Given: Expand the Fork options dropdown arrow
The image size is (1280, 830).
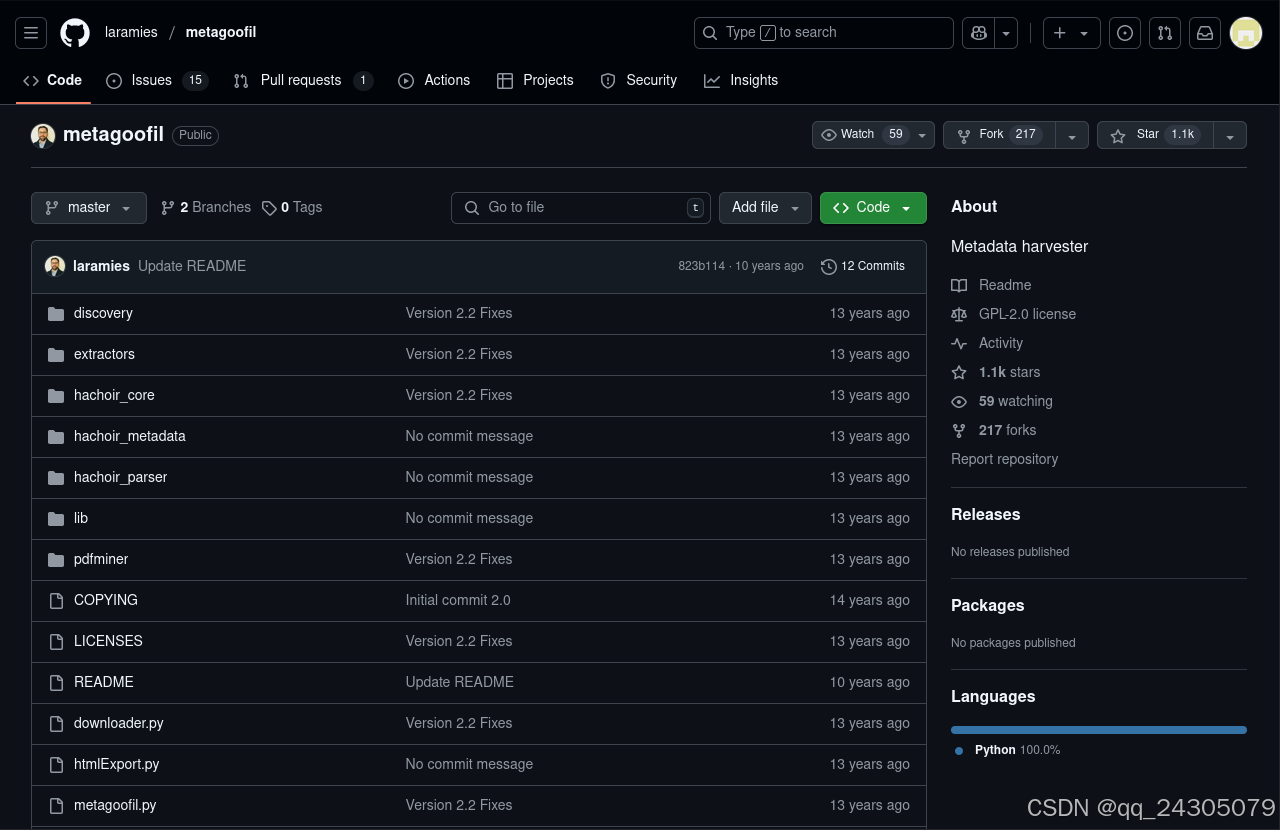Looking at the screenshot, I should click(1072, 135).
